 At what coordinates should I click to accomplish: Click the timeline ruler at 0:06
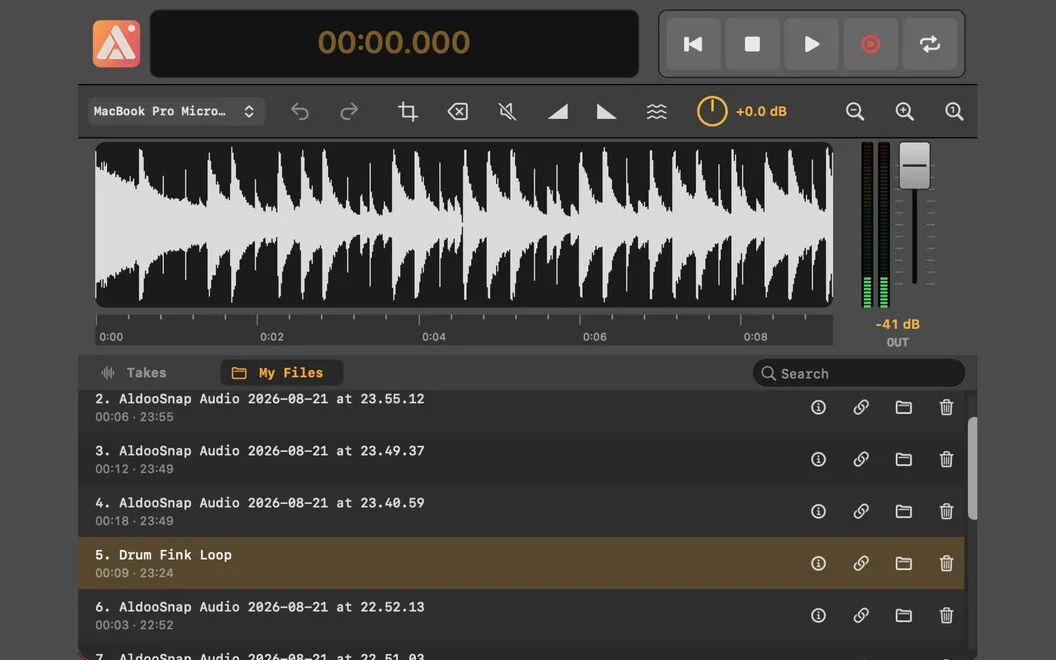tap(595, 337)
